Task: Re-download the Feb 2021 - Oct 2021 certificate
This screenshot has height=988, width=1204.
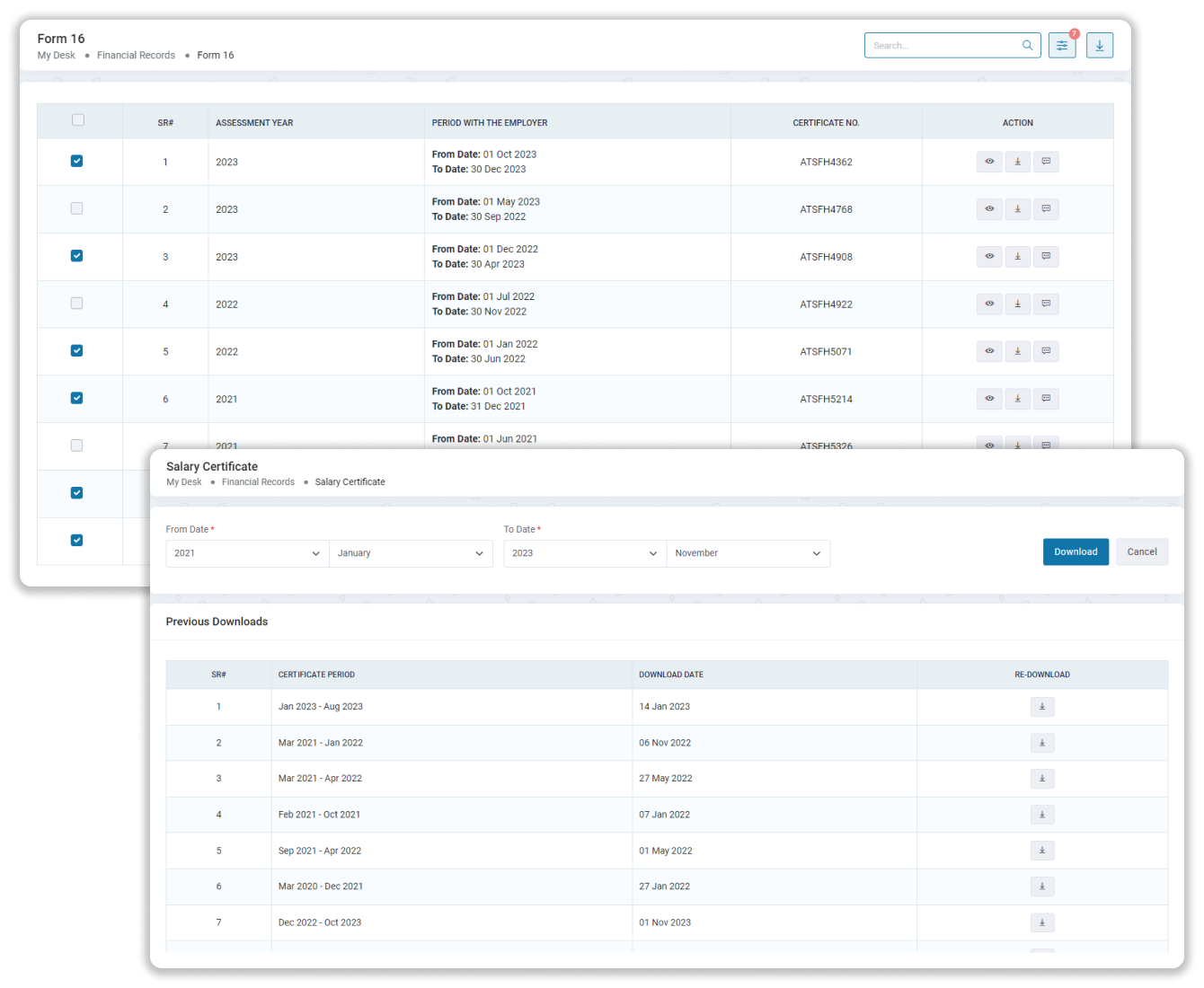Action: tap(1042, 815)
